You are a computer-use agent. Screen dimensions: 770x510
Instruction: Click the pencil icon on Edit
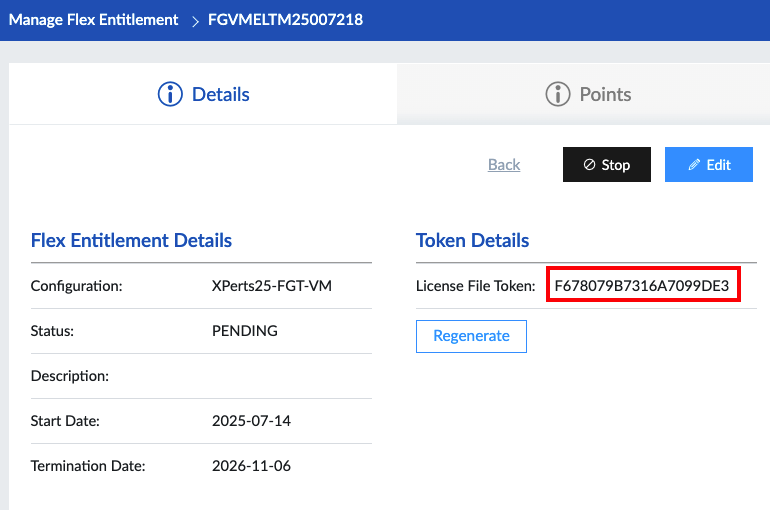click(694, 165)
